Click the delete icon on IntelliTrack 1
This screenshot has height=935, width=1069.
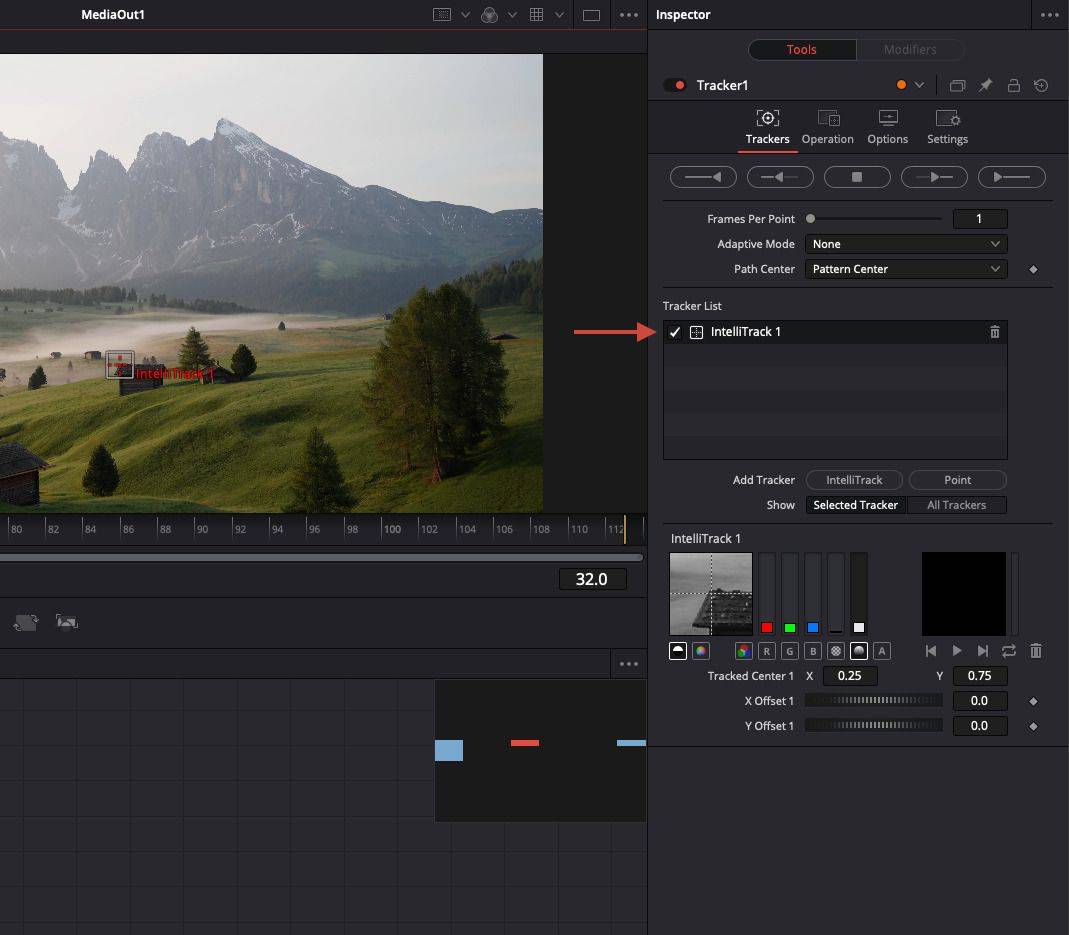pyautogui.click(x=995, y=331)
